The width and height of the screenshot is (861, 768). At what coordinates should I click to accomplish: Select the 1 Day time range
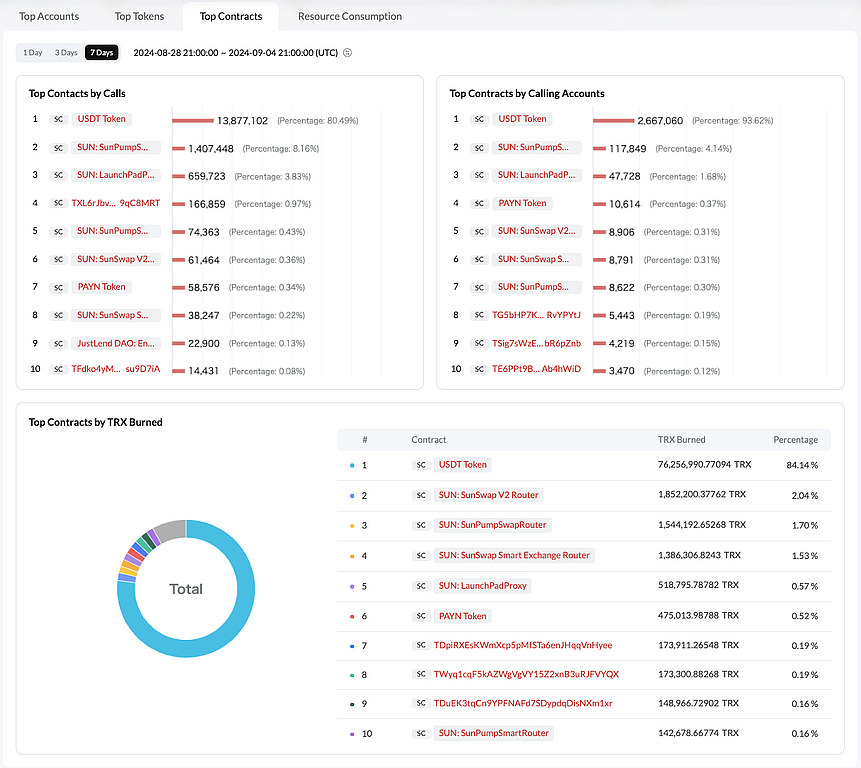(33, 52)
